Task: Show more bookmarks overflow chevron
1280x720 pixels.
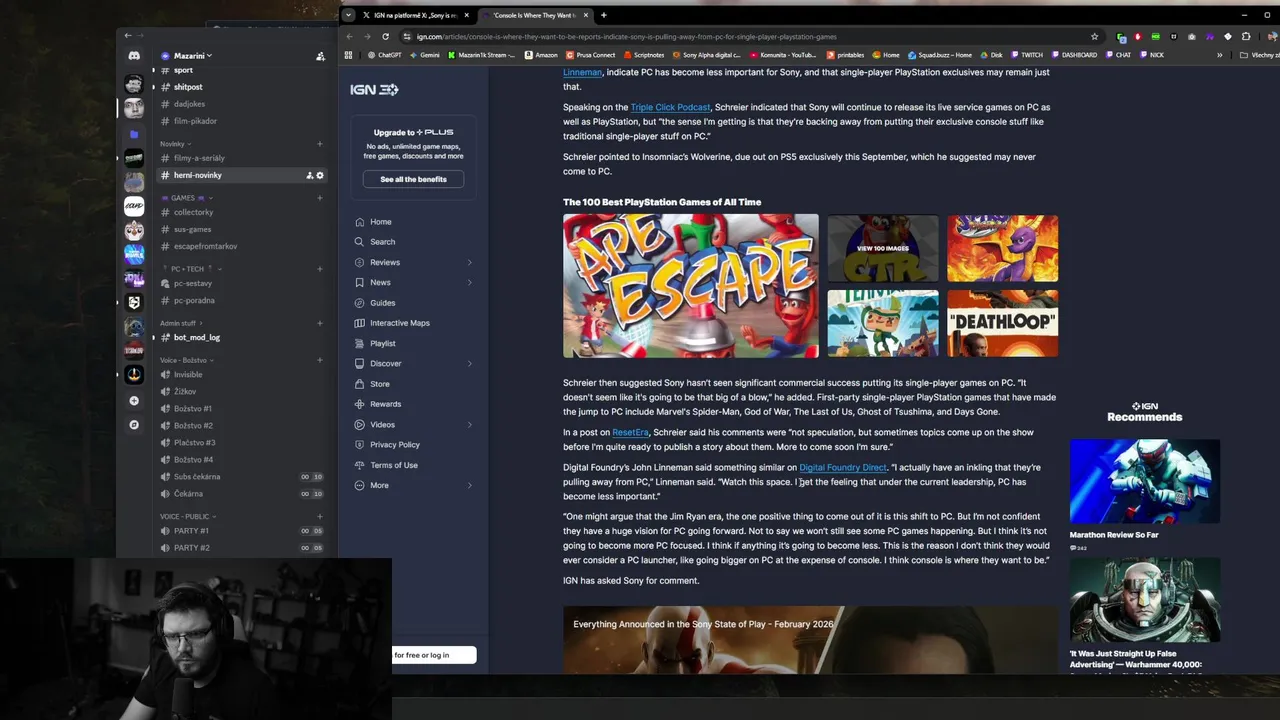Action: click(1219, 55)
